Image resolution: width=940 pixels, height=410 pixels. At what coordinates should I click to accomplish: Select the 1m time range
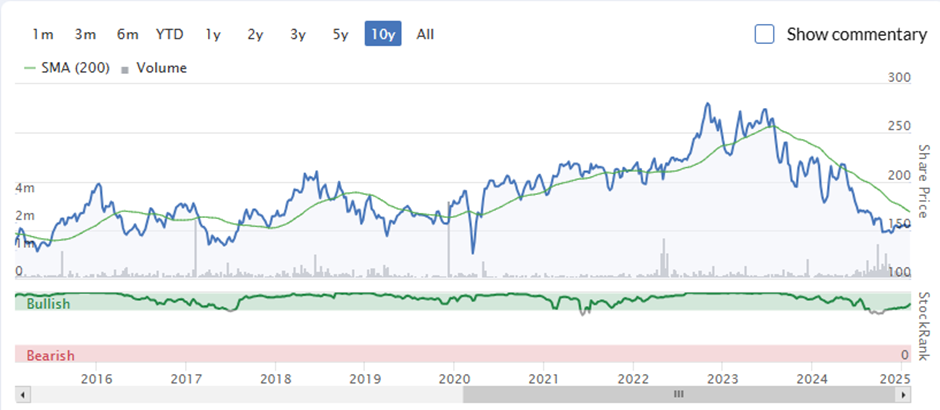coord(43,34)
